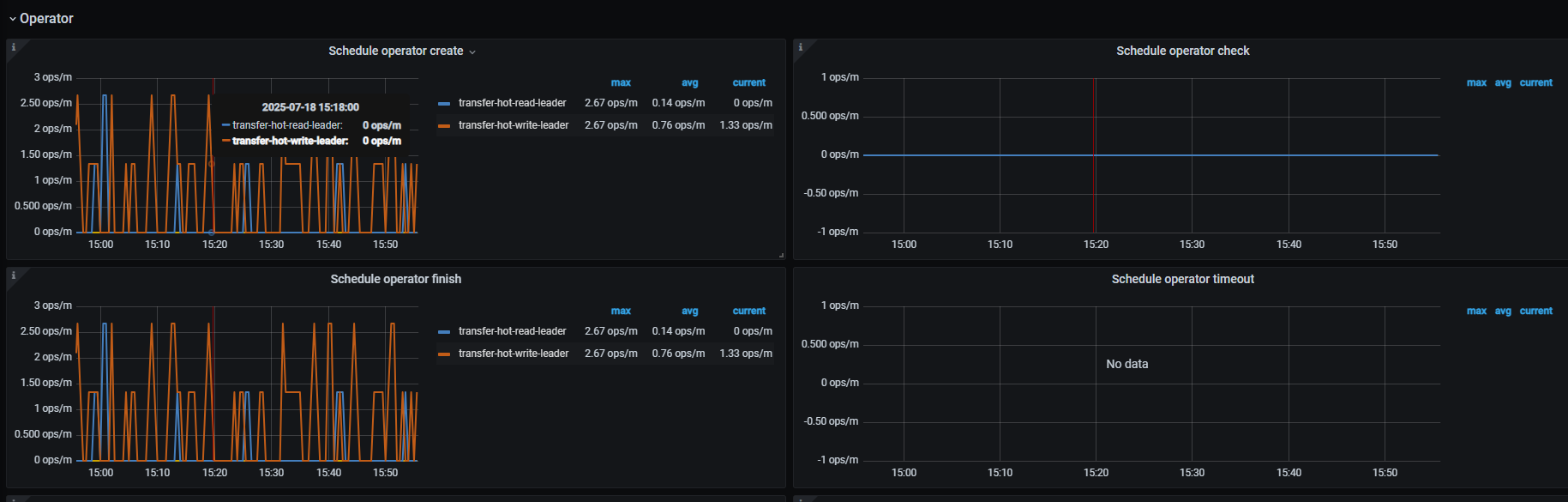Open the Schedule operator check panel menu
This screenshot has height=502, width=1568.
(1182, 51)
